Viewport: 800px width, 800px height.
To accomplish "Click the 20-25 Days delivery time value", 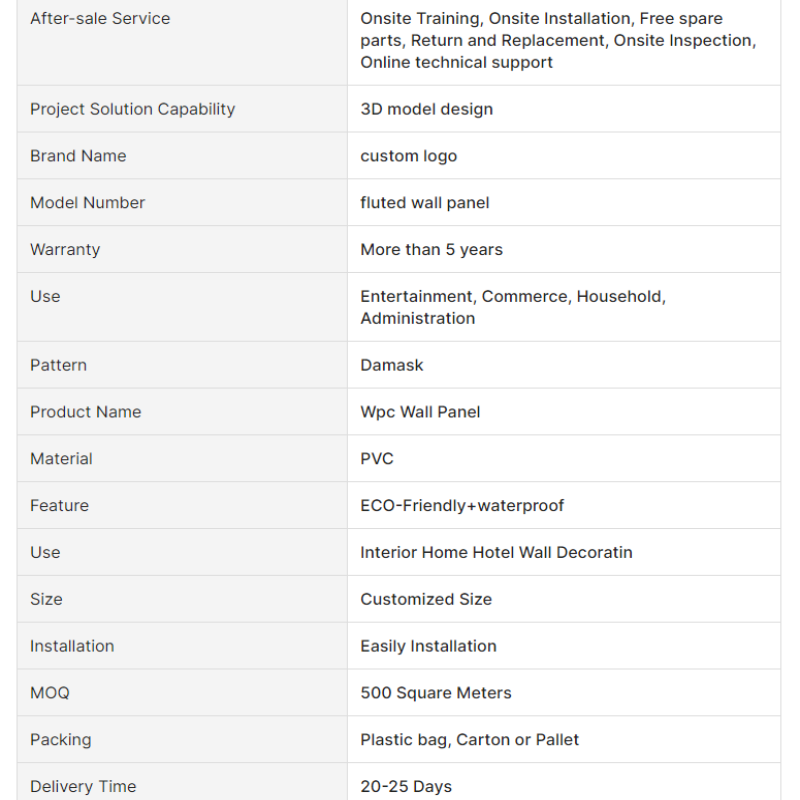I will click(x=406, y=787).
